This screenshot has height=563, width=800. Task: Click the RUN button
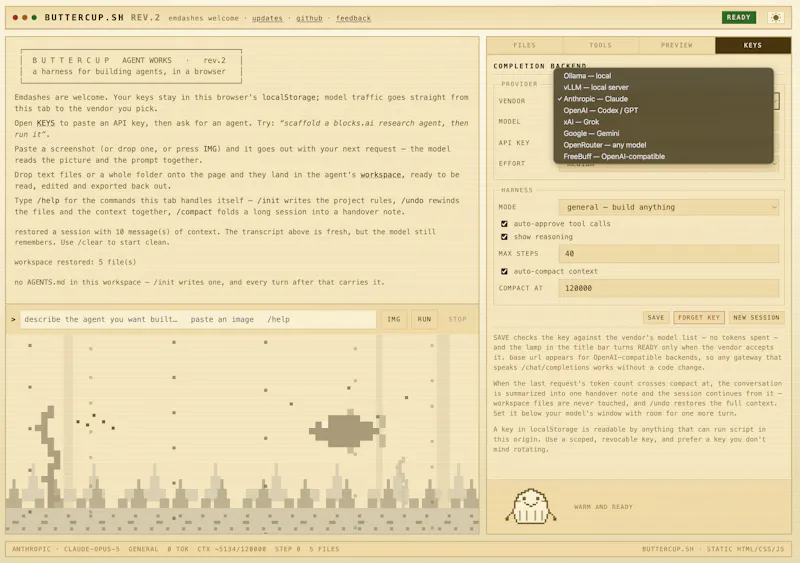(424, 320)
